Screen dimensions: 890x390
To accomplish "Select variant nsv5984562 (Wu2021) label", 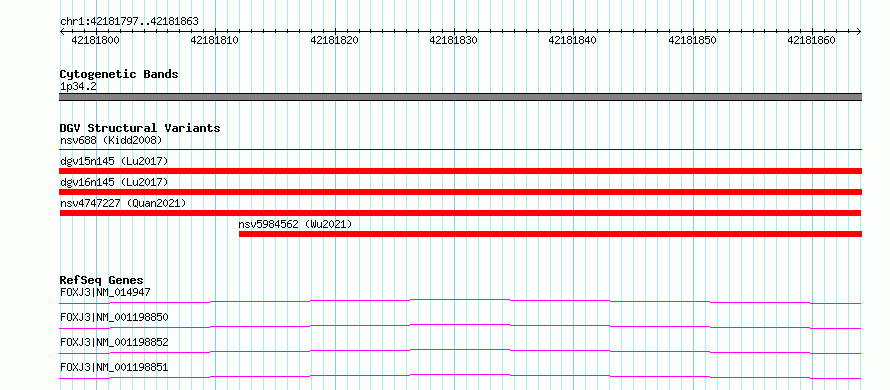I will click(295, 224).
